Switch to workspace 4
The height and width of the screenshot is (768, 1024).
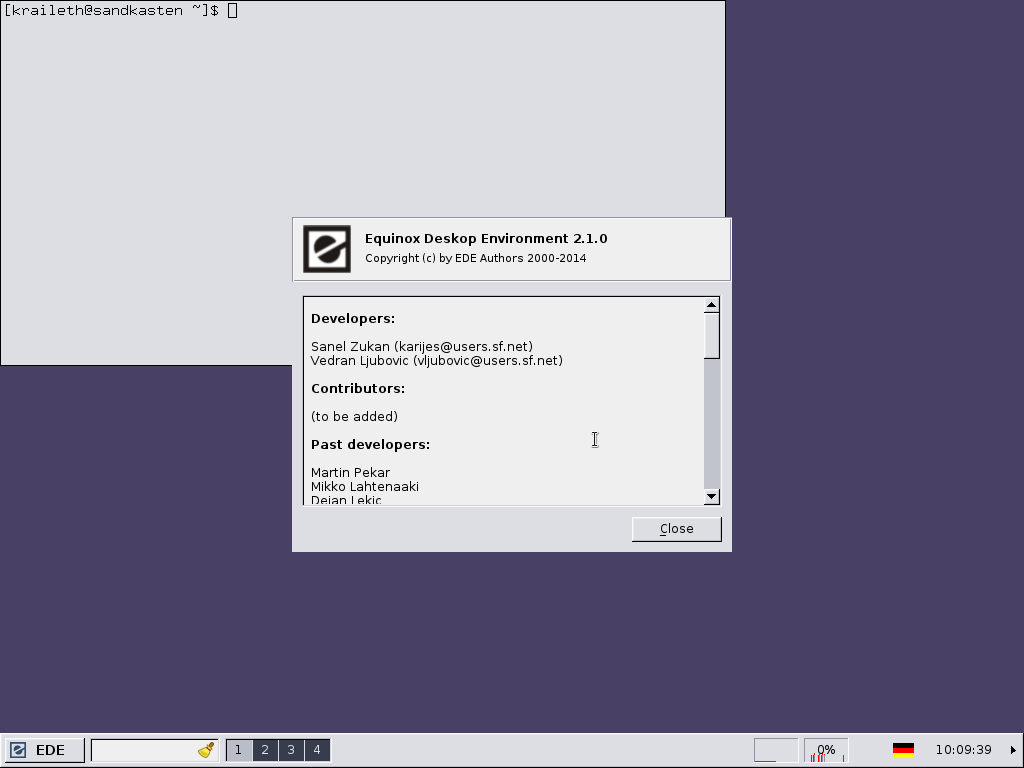click(x=317, y=750)
